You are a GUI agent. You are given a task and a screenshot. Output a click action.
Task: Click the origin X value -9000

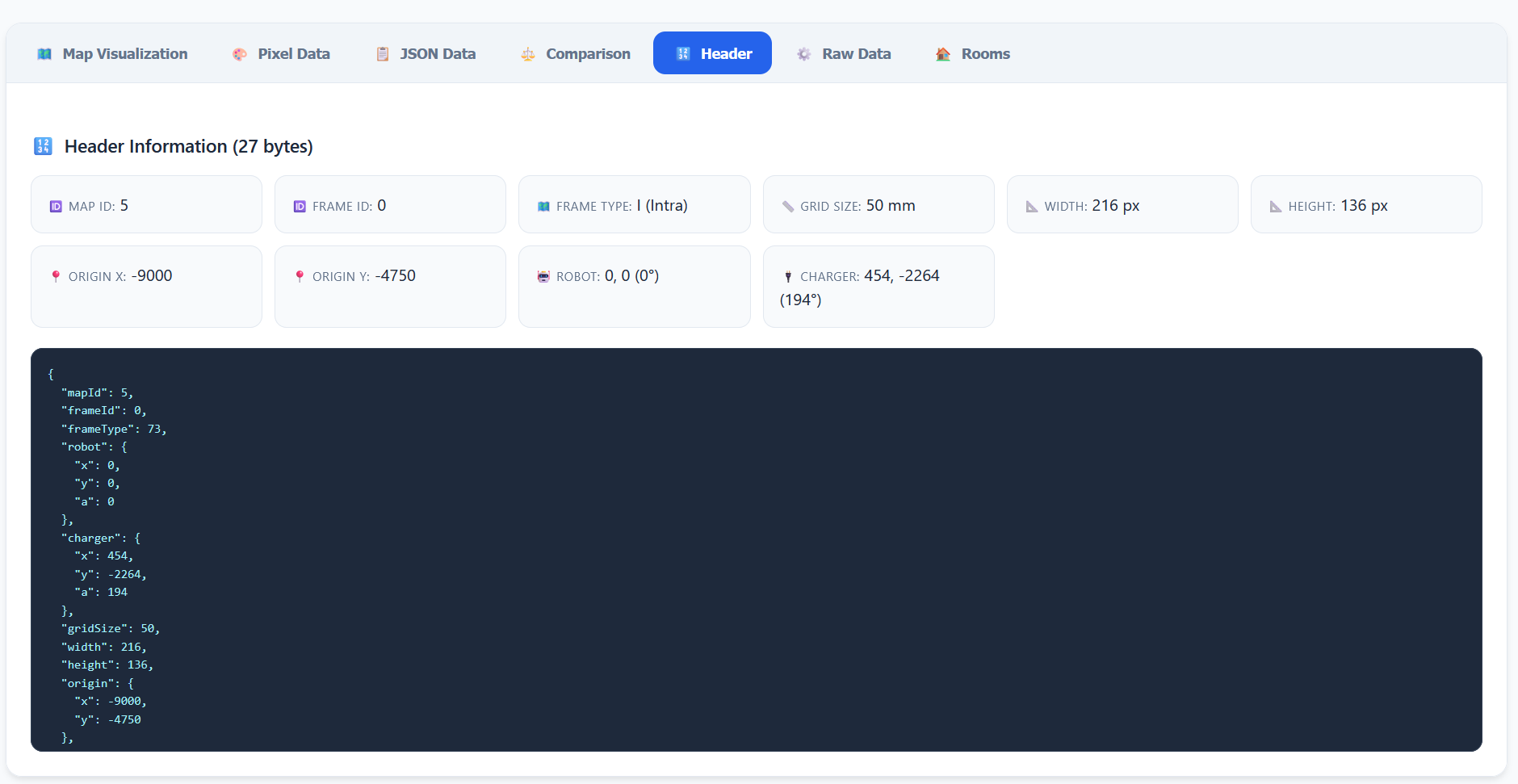tap(152, 276)
